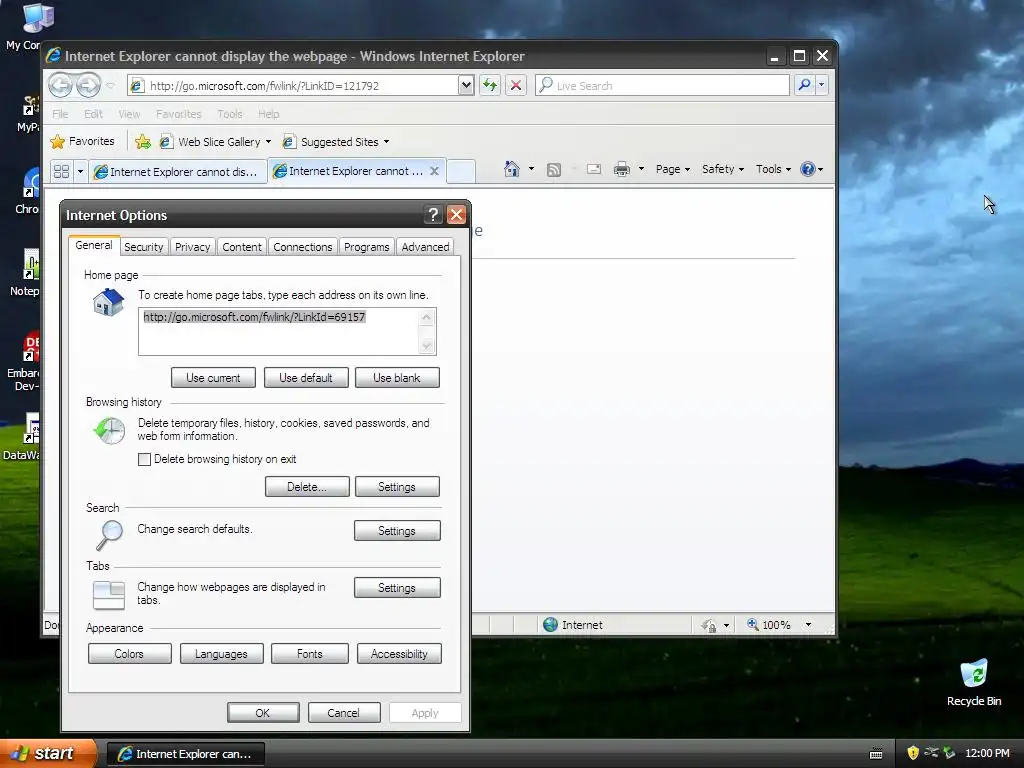The width and height of the screenshot is (1024, 768).
Task: Click the zoom level magnifier icon
Action: point(753,624)
